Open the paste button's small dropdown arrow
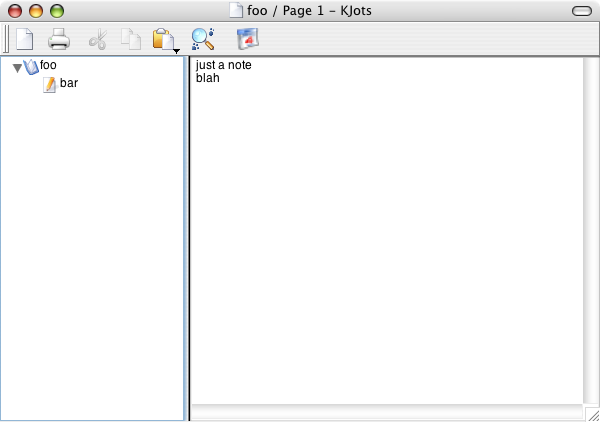Screen dimensions: 600x422 pyautogui.click(x=176, y=51)
